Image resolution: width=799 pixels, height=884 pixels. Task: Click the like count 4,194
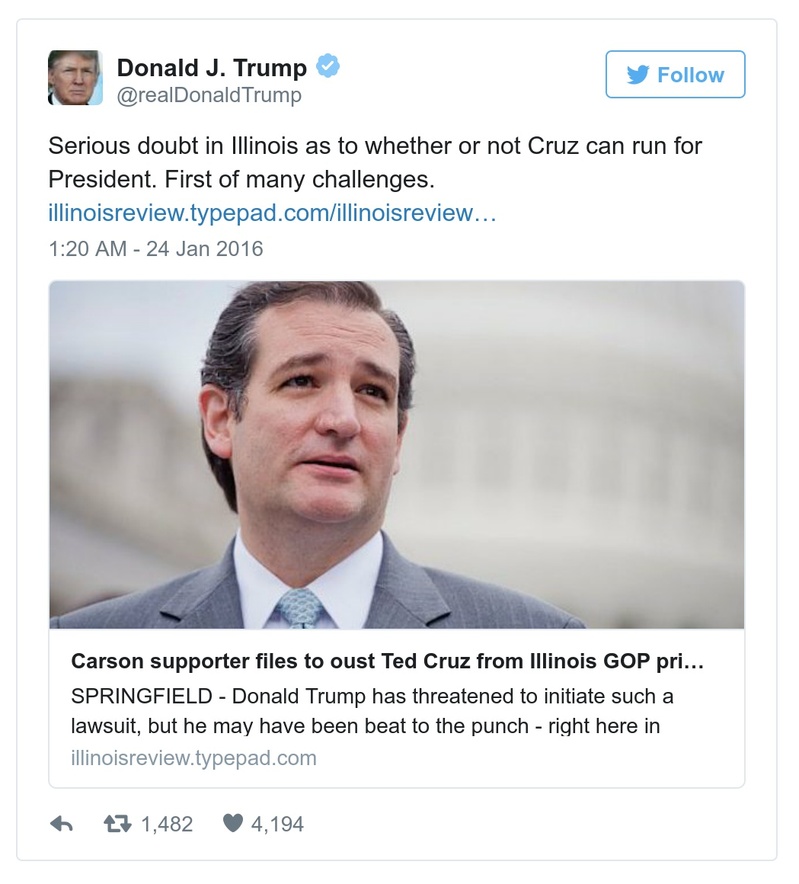click(277, 821)
